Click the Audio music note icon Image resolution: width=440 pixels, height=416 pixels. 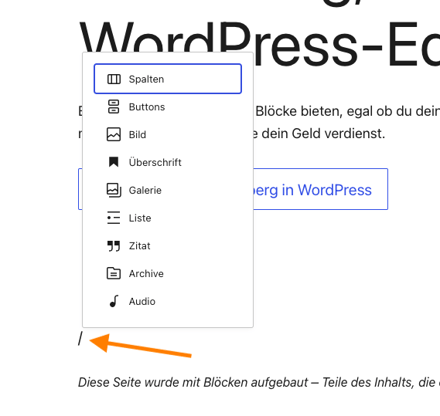click(114, 301)
